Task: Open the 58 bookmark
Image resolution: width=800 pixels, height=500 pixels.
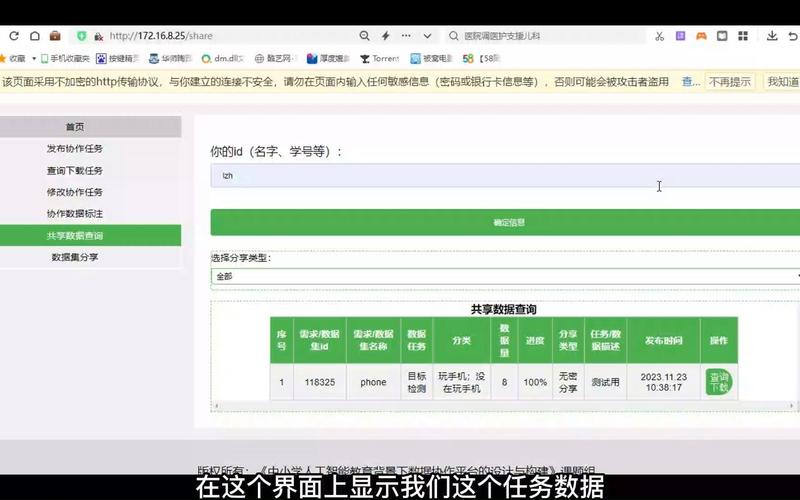Action: 481,59
